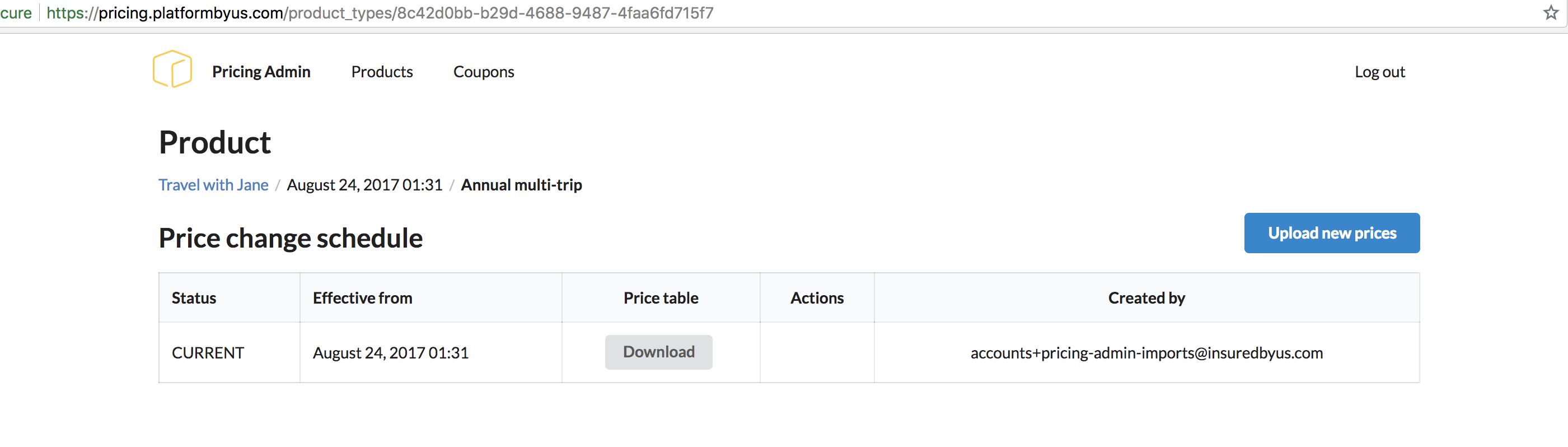Click the Actions column header
The height and width of the screenshot is (447, 1568).
click(x=816, y=298)
